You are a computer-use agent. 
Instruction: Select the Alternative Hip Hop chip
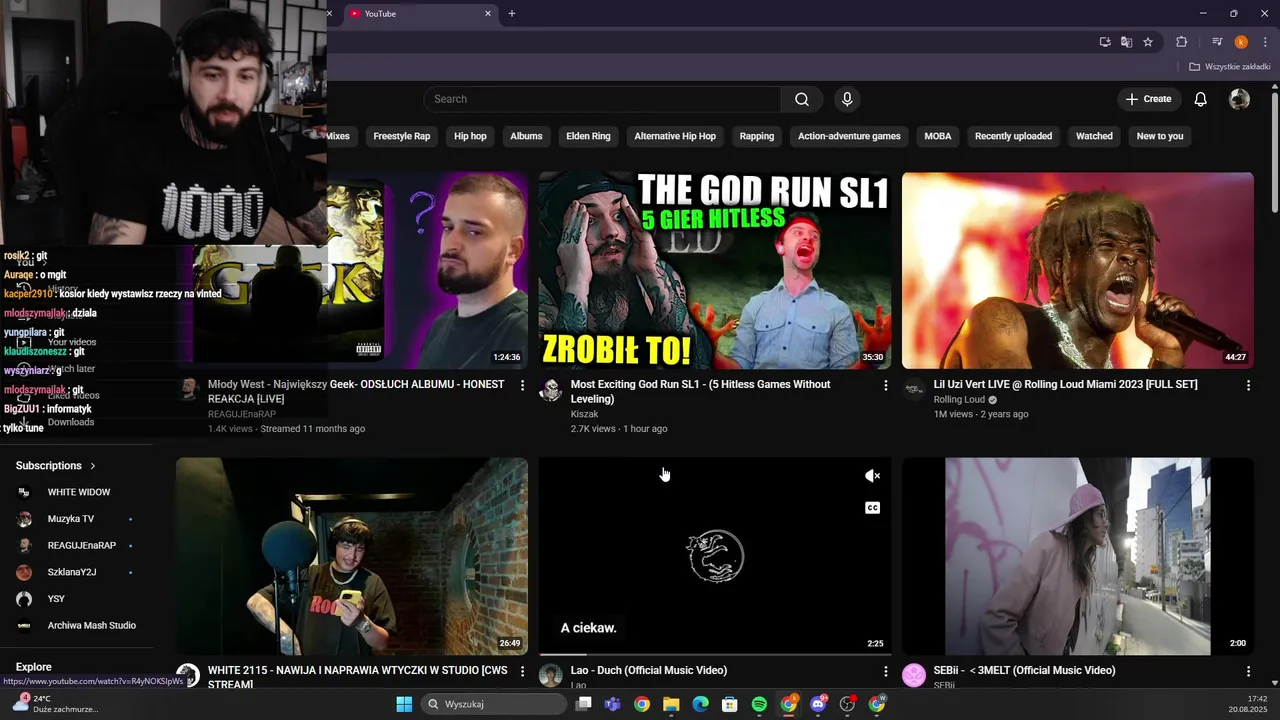tap(675, 136)
